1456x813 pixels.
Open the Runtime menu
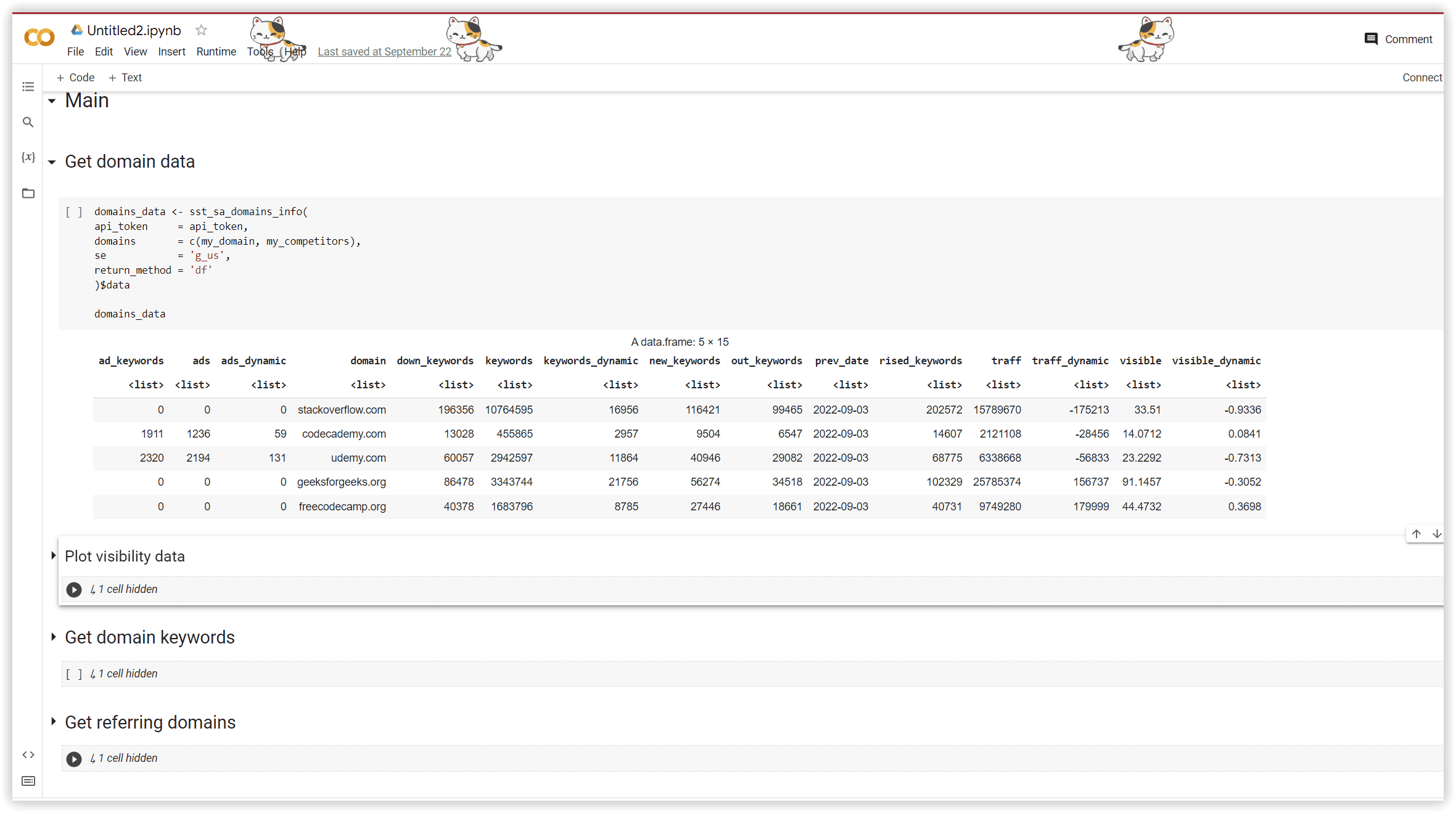pyautogui.click(x=216, y=51)
